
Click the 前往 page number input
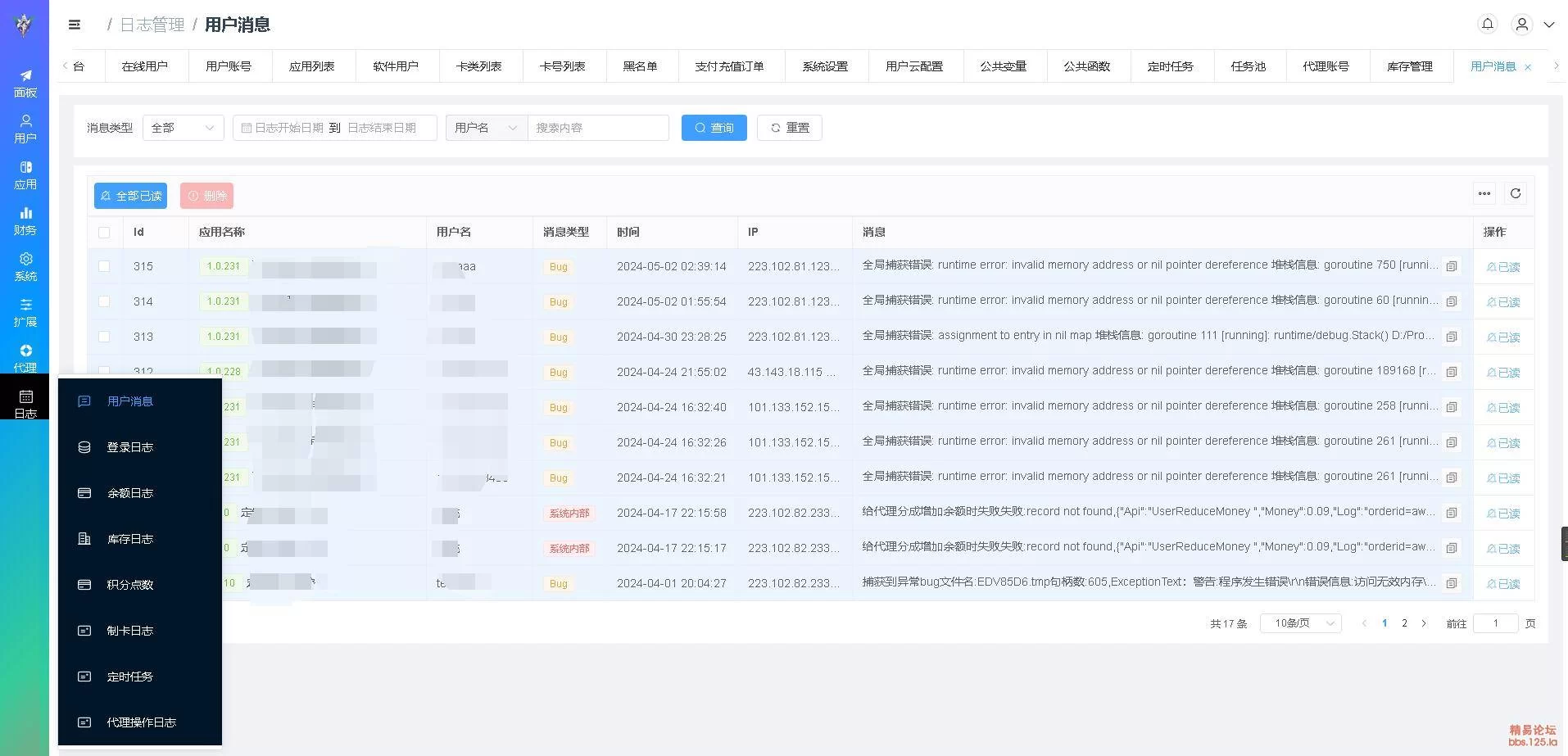1496,623
